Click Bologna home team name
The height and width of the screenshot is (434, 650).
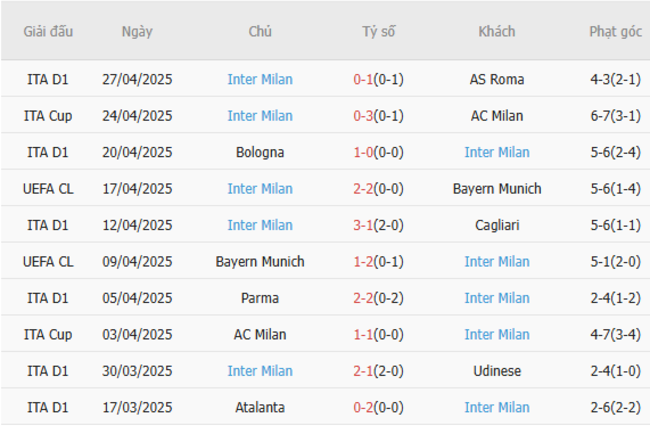pyautogui.click(x=260, y=152)
